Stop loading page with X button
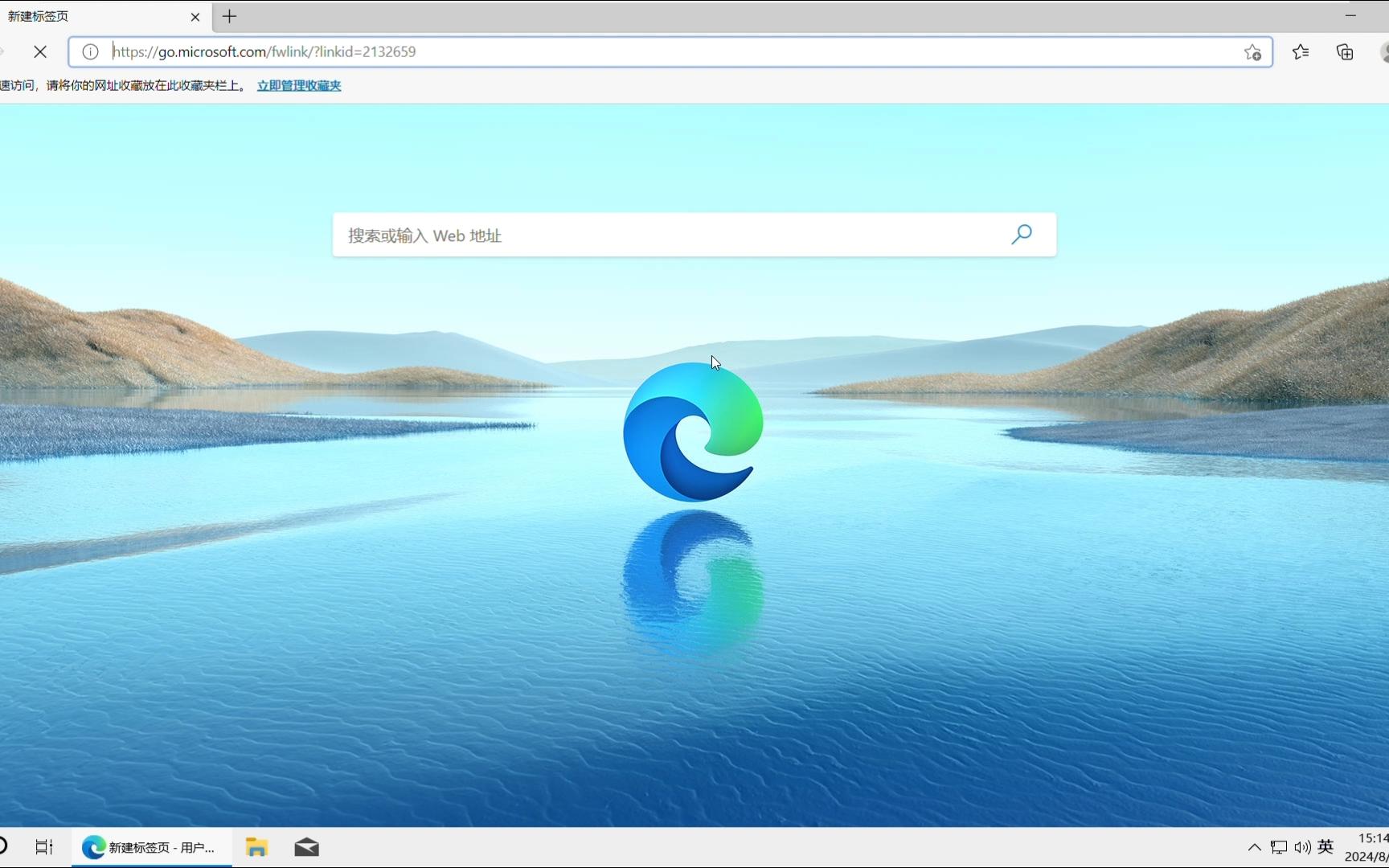This screenshot has height=868, width=1389. pyautogui.click(x=40, y=52)
